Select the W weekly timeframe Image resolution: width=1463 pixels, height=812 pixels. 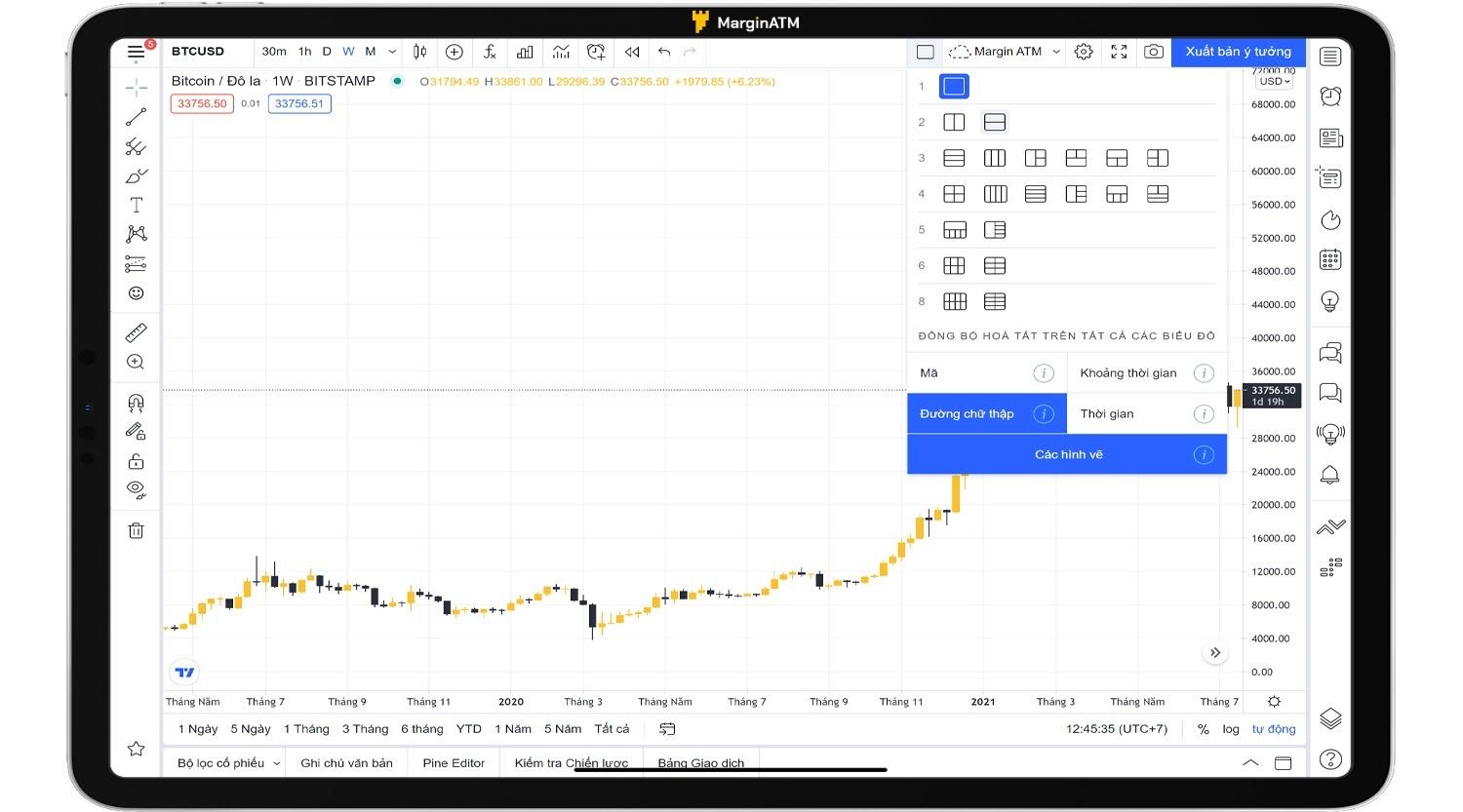point(348,52)
